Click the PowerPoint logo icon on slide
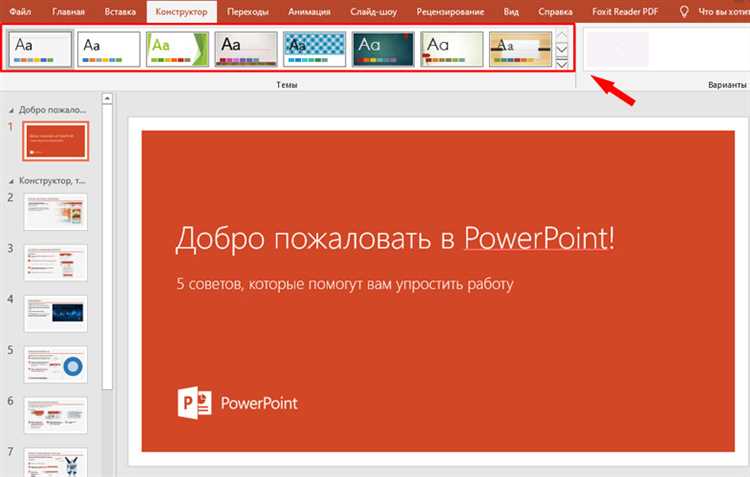Screen dimensions: 750x477 (x=195, y=403)
